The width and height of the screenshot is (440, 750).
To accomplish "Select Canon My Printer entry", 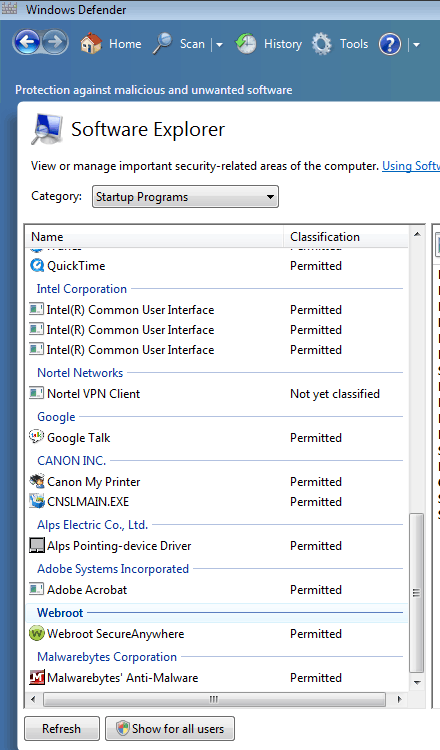I will (218, 482).
